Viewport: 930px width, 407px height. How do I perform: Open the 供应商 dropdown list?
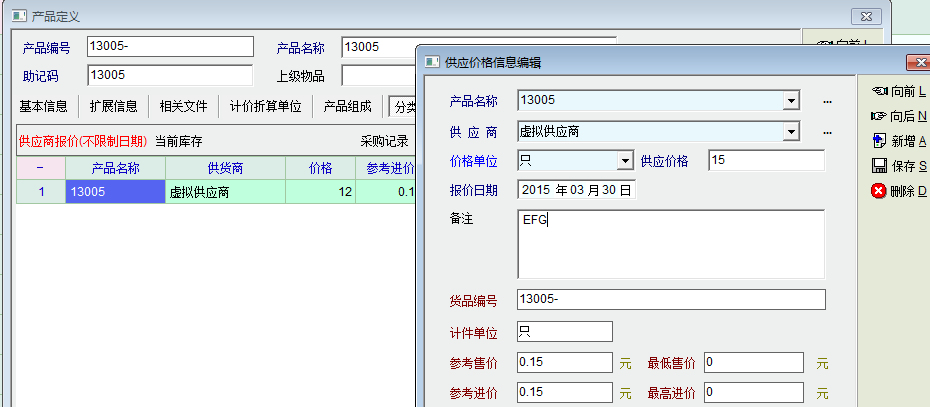pyautogui.click(x=791, y=132)
